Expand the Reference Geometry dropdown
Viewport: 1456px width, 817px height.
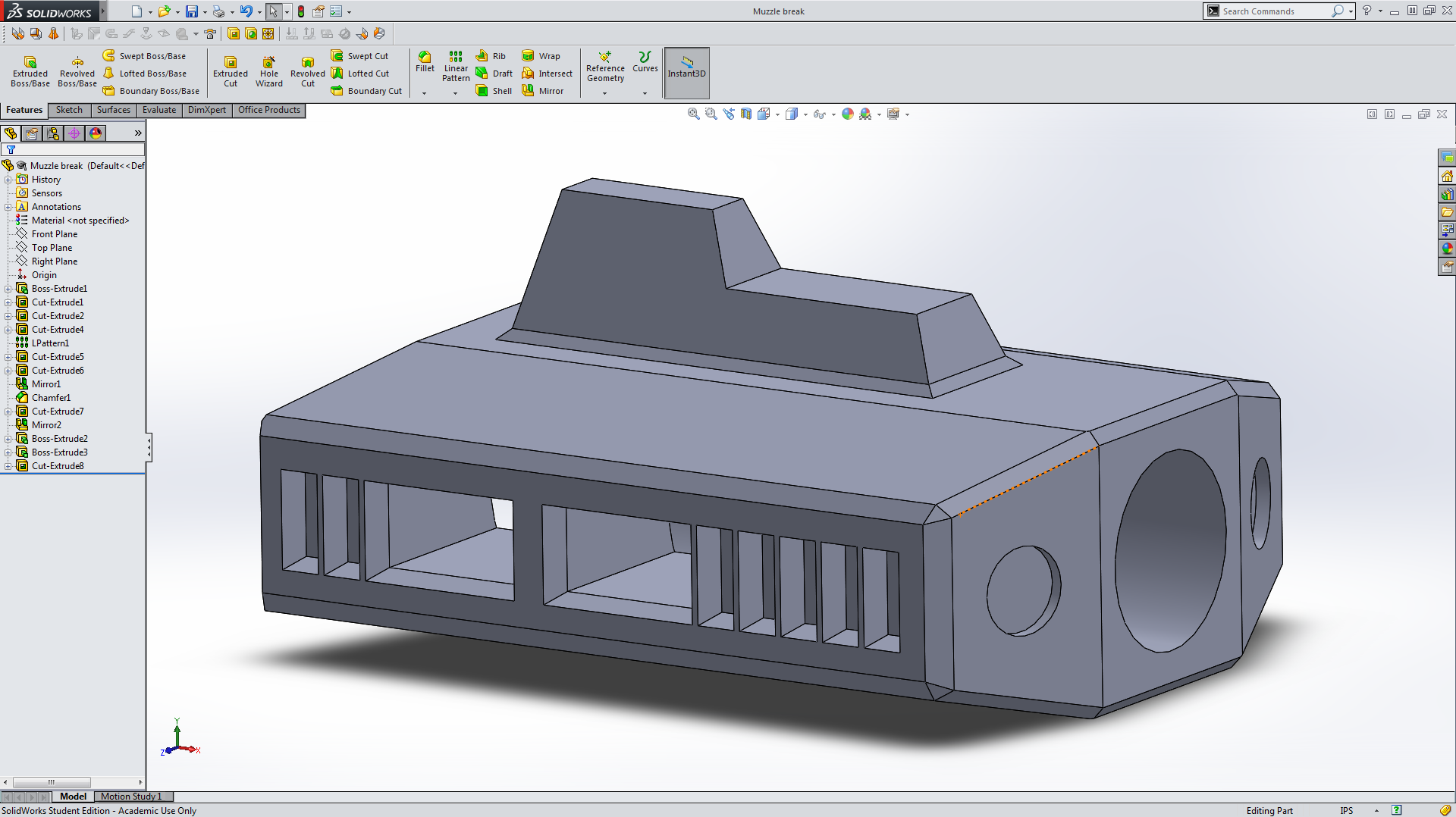(605, 93)
